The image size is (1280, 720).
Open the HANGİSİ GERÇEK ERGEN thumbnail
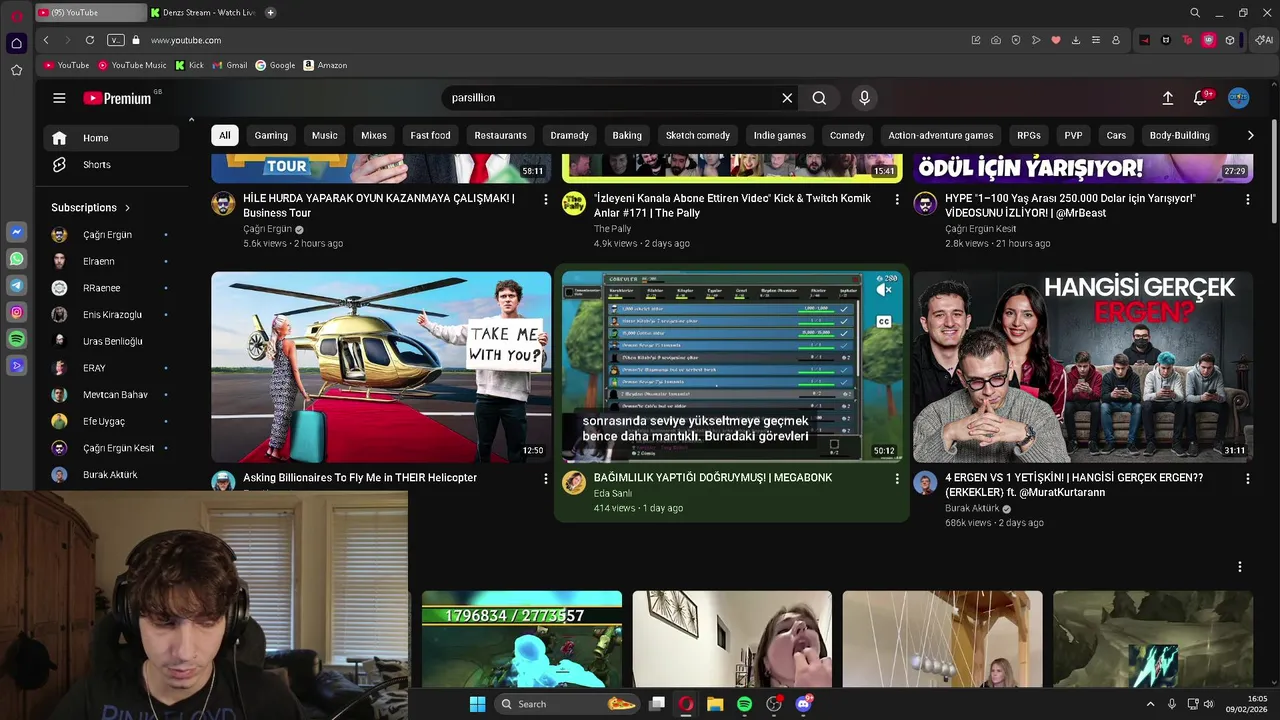(x=1083, y=367)
